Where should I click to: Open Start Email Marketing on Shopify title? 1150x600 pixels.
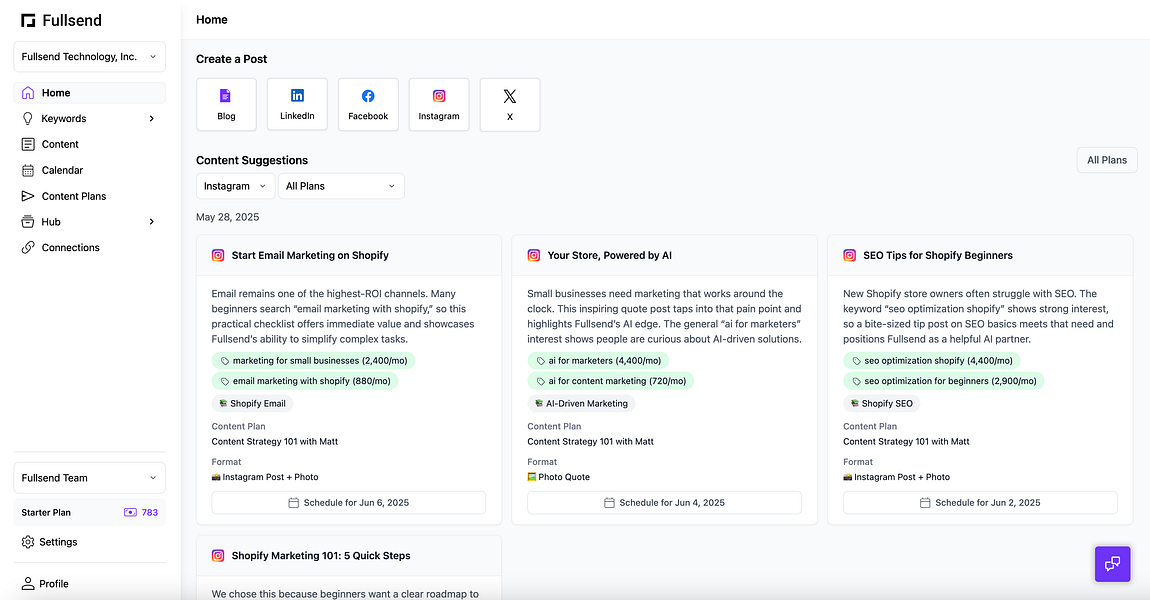tap(310, 255)
